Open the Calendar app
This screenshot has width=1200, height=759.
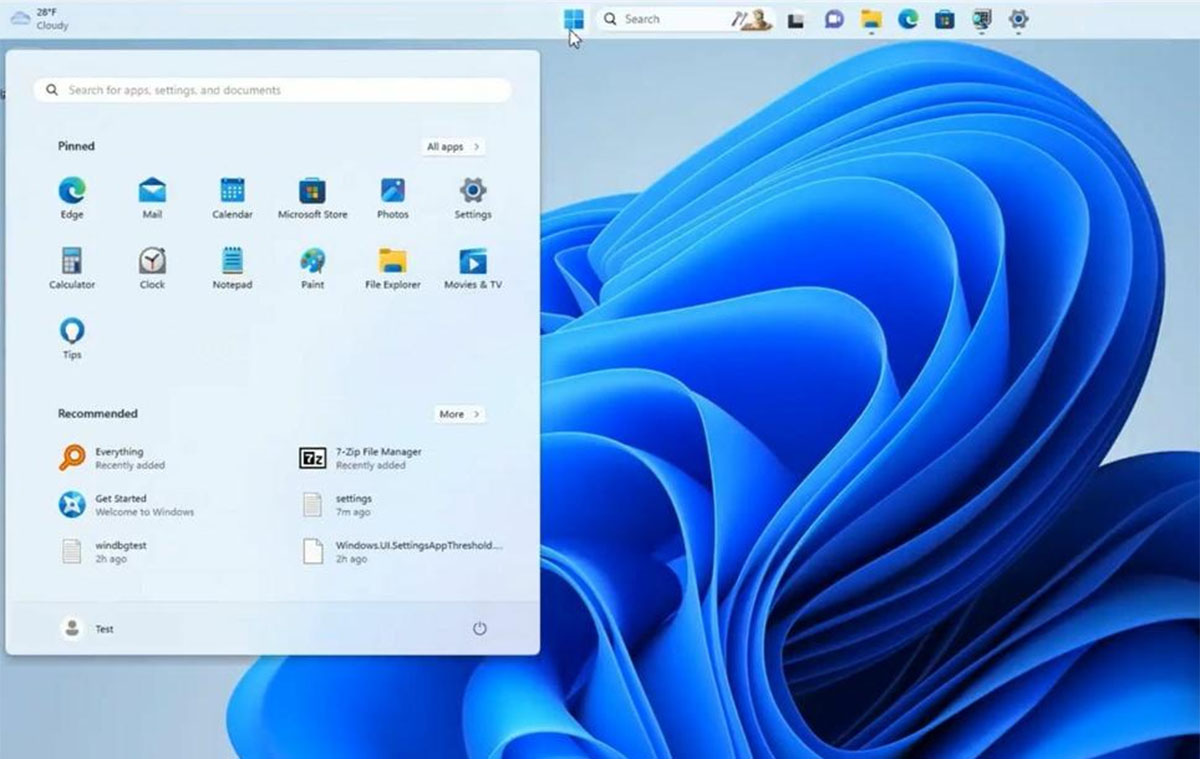pyautogui.click(x=232, y=198)
